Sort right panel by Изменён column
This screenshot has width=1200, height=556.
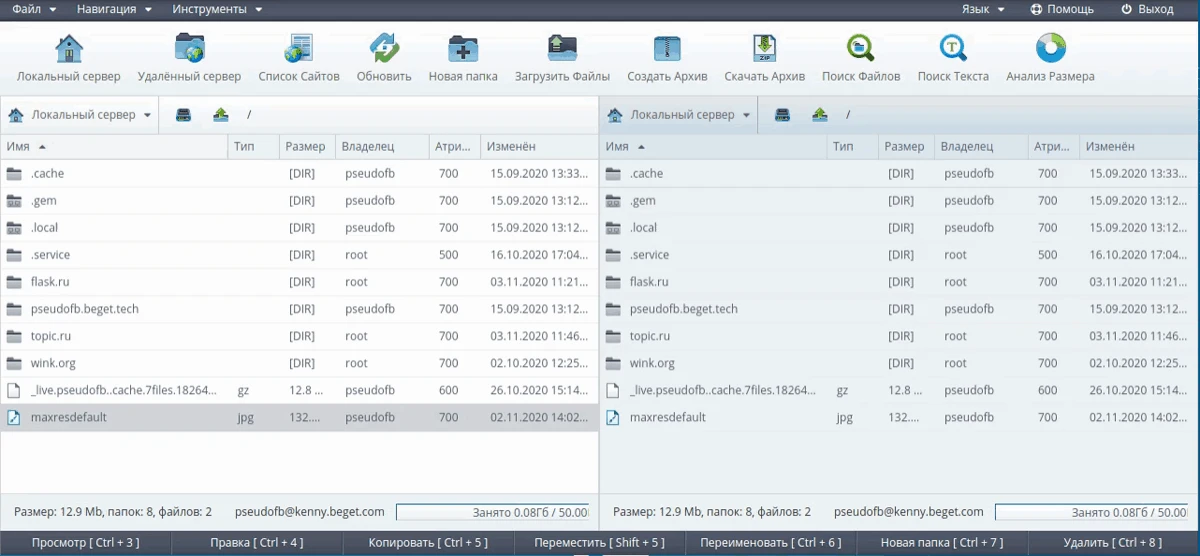[x=1110, y=146]
